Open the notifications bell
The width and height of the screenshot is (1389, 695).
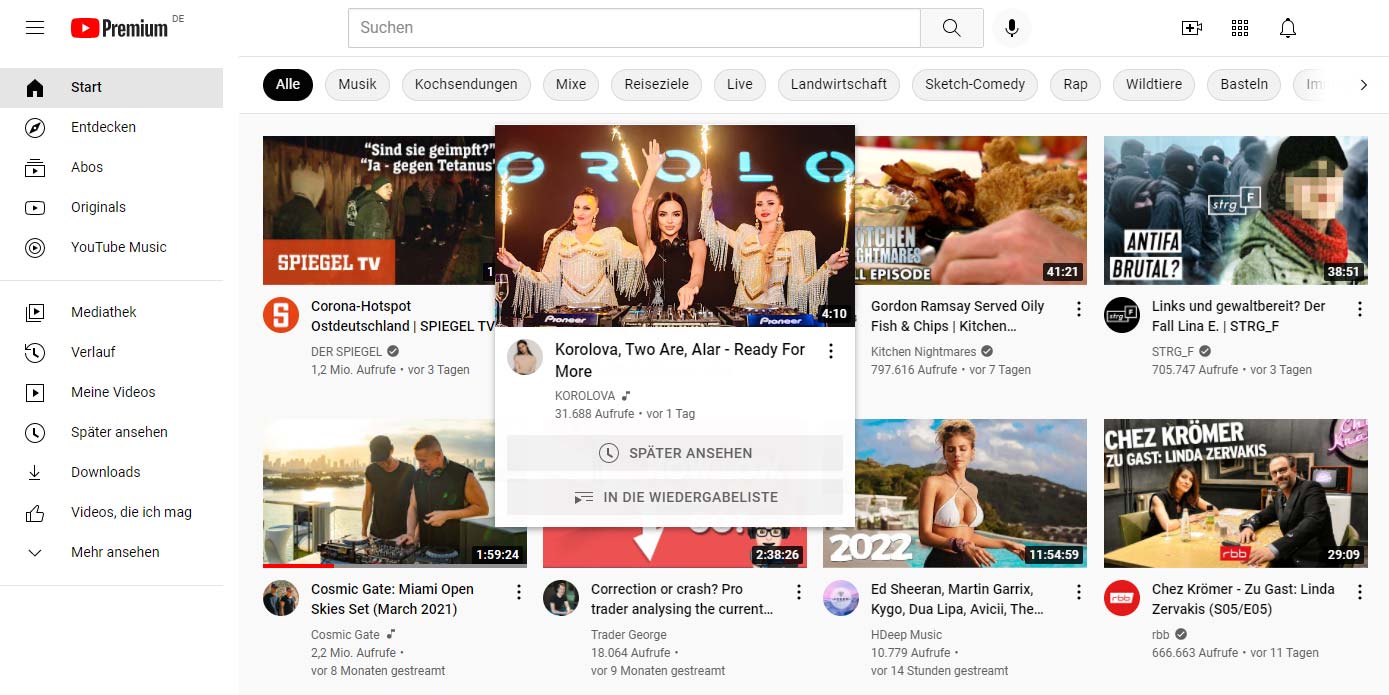click(x=1288, y=28)
